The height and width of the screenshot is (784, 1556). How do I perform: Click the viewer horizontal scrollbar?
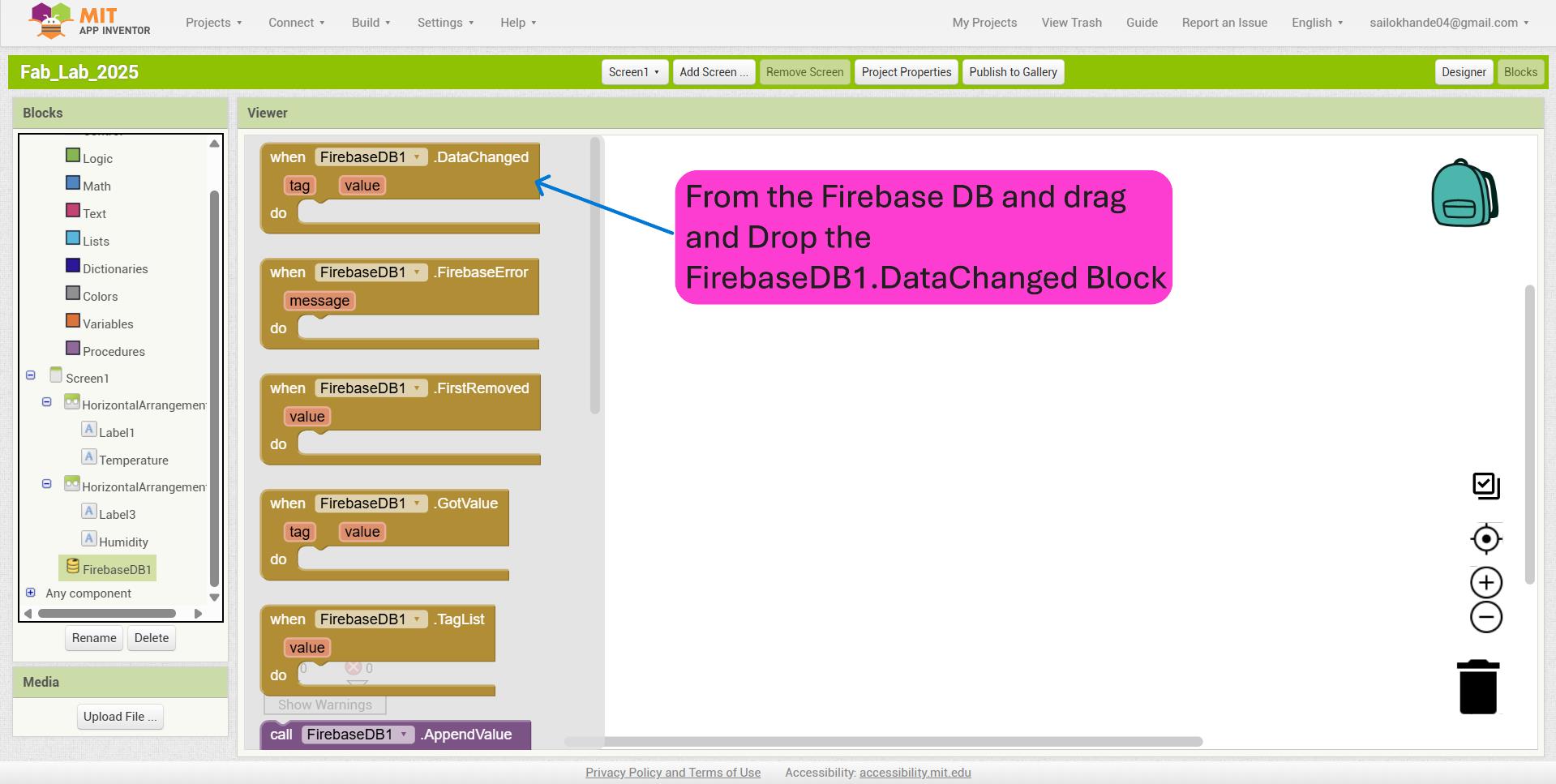[x=883, y=741]
